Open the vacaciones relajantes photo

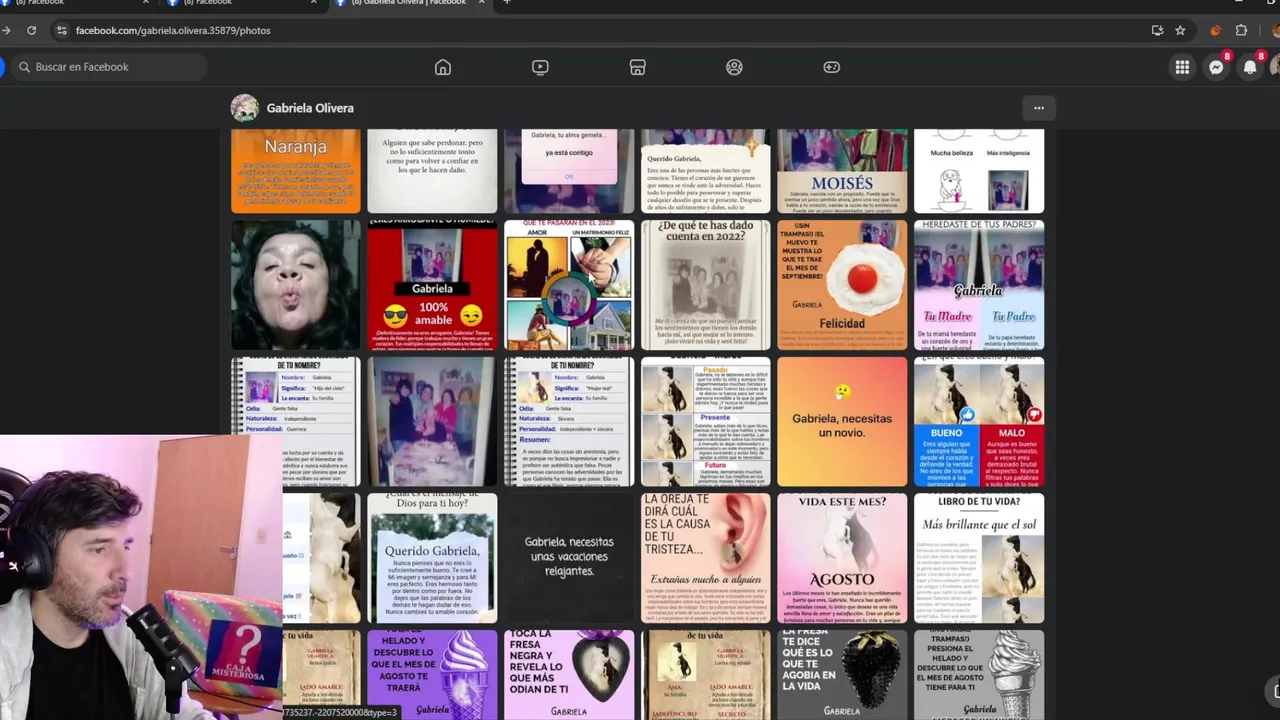click(x=569, y=558)
